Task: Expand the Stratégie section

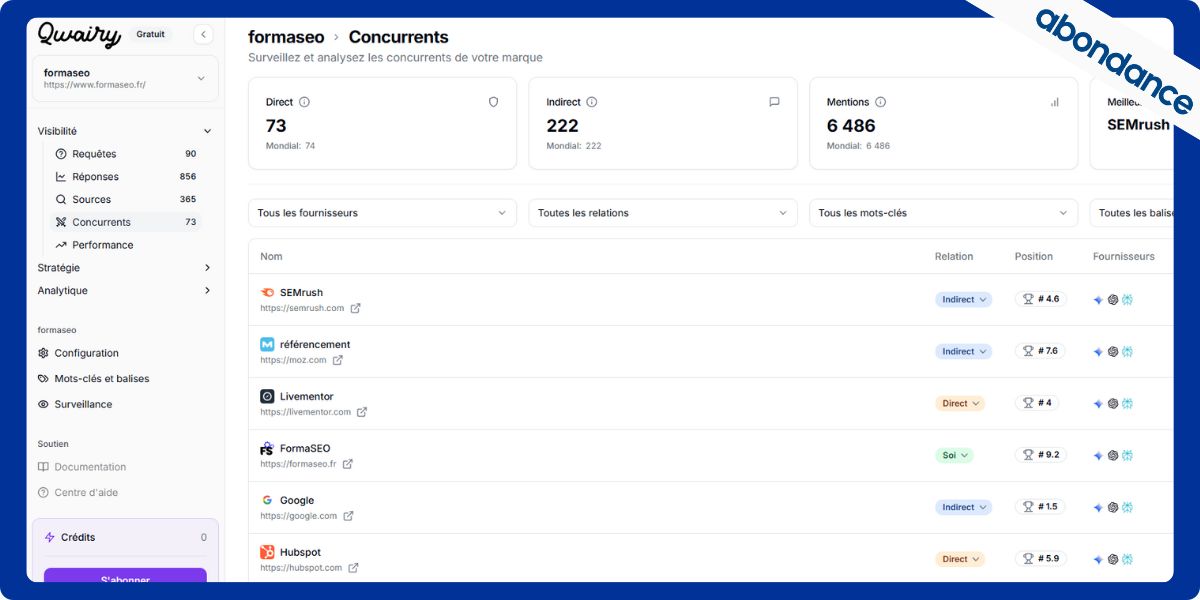Action: [125, 268]
